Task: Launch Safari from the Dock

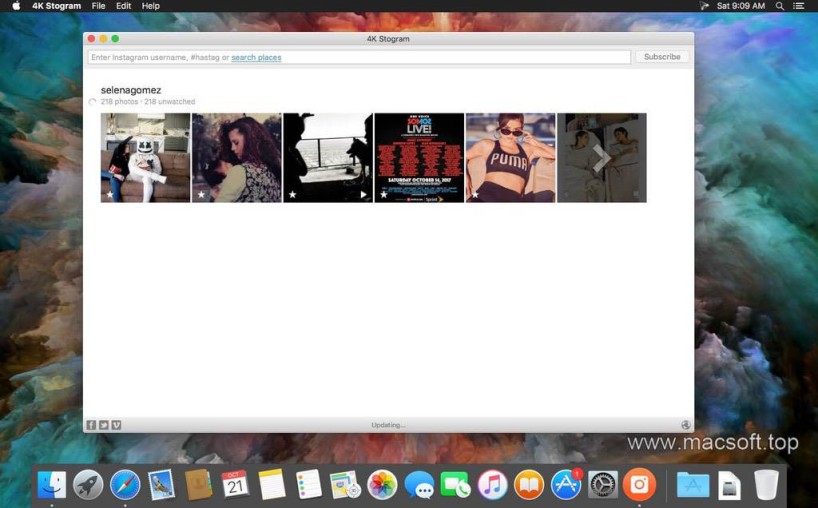Action: click(x=125, y=485)
